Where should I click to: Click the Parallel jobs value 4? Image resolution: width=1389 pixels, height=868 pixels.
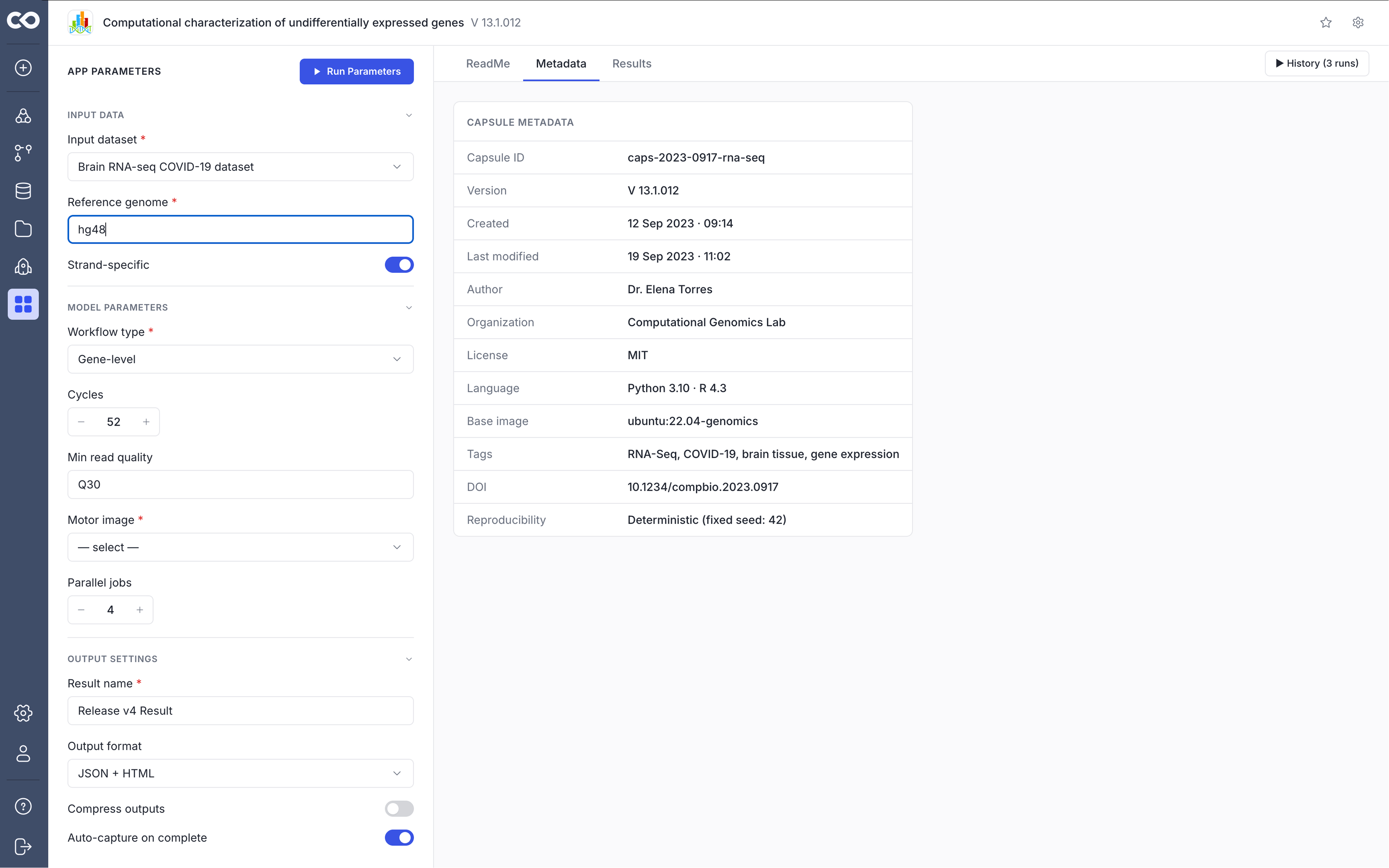tap(110, 610)
